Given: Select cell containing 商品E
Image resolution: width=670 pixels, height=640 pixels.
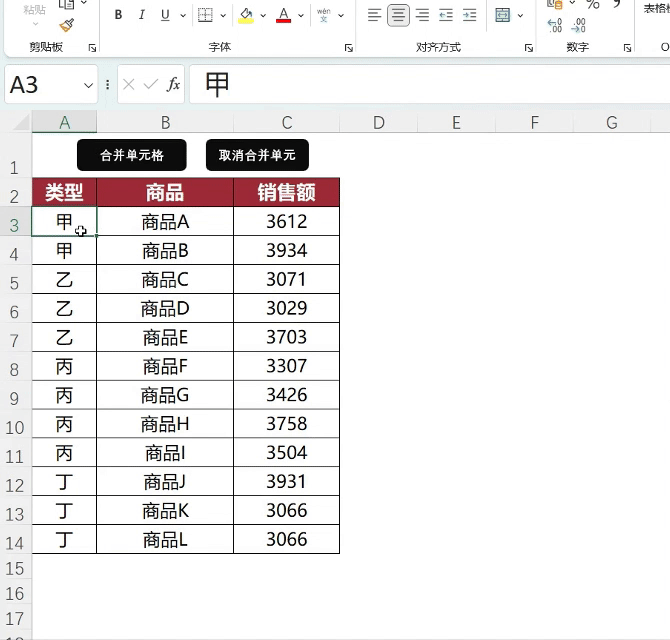Looking at the screenshot, I should point(165,338).
